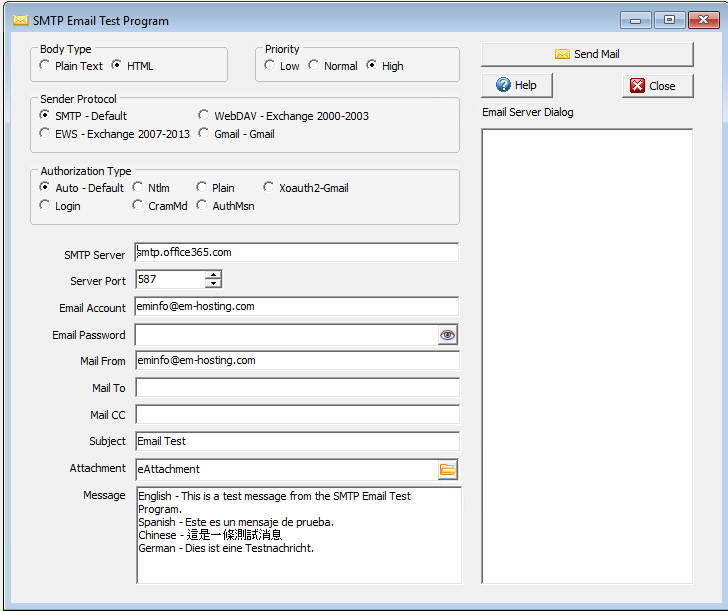Viewport: 728px width, 611px height.
Task: Click the Email Server Dialog output box
Action: 587,356
